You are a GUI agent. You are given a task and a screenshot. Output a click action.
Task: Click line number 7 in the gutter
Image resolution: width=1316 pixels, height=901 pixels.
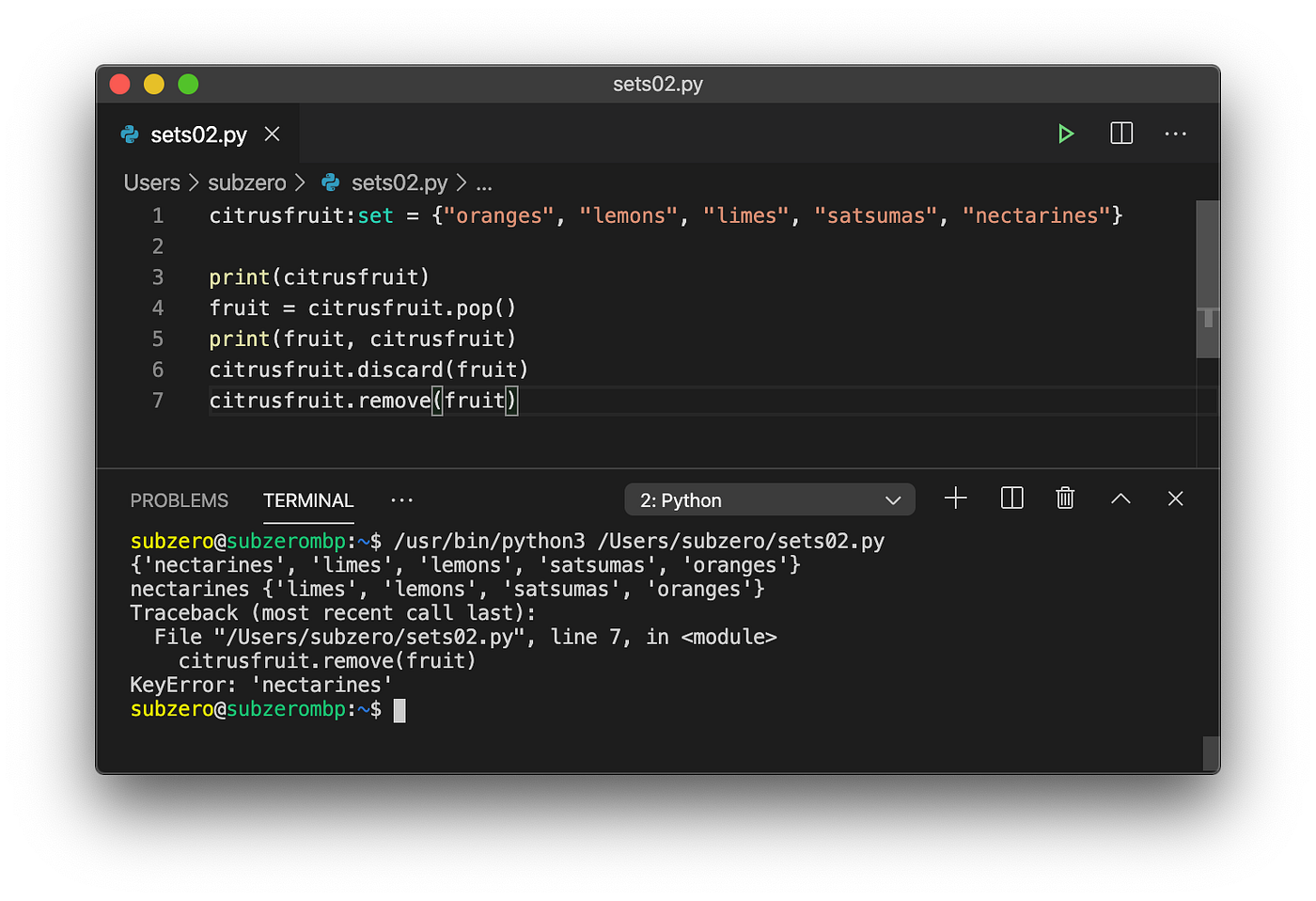coord(158,401)
